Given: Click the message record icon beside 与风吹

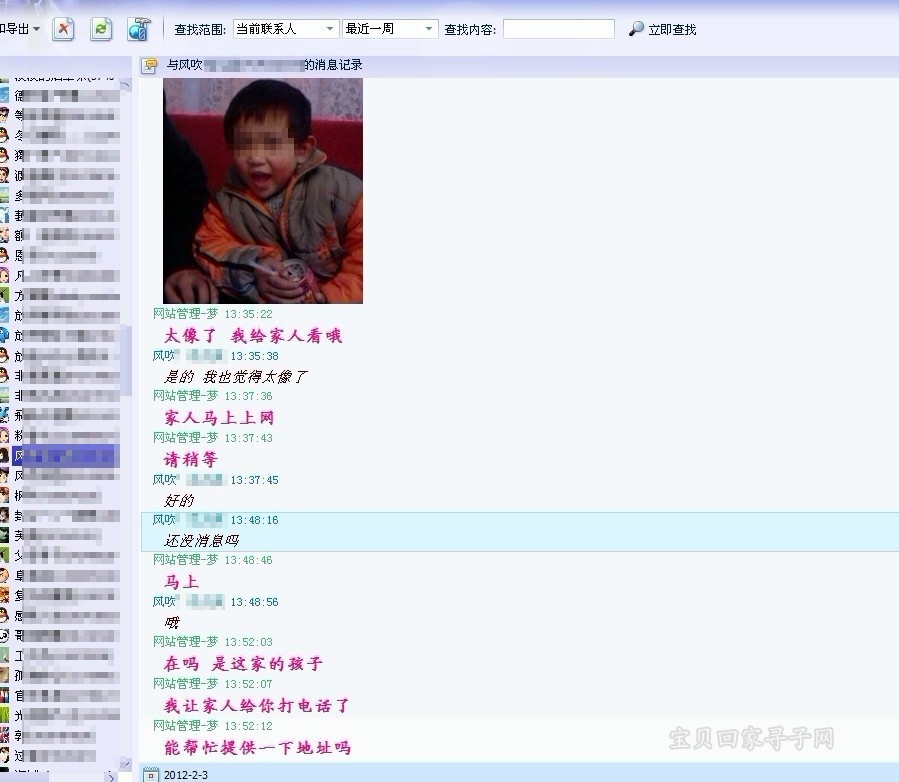Looking at the screenshot, I should [150, 65].
